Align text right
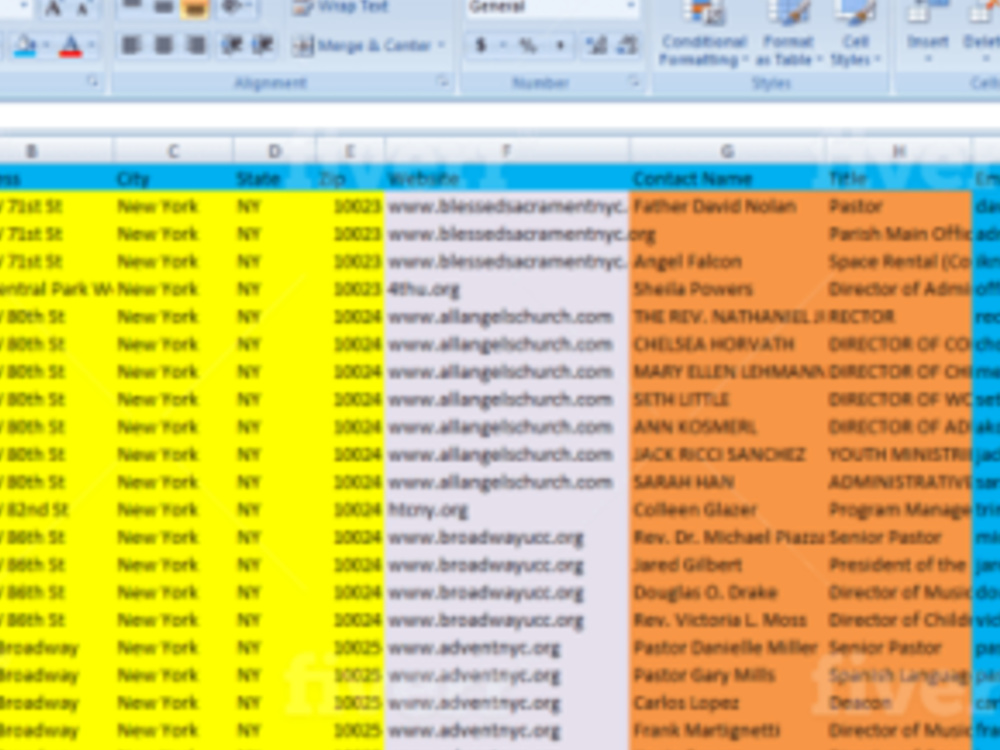Viewport: 1000px width, 750px height. (x=195, y=45)
